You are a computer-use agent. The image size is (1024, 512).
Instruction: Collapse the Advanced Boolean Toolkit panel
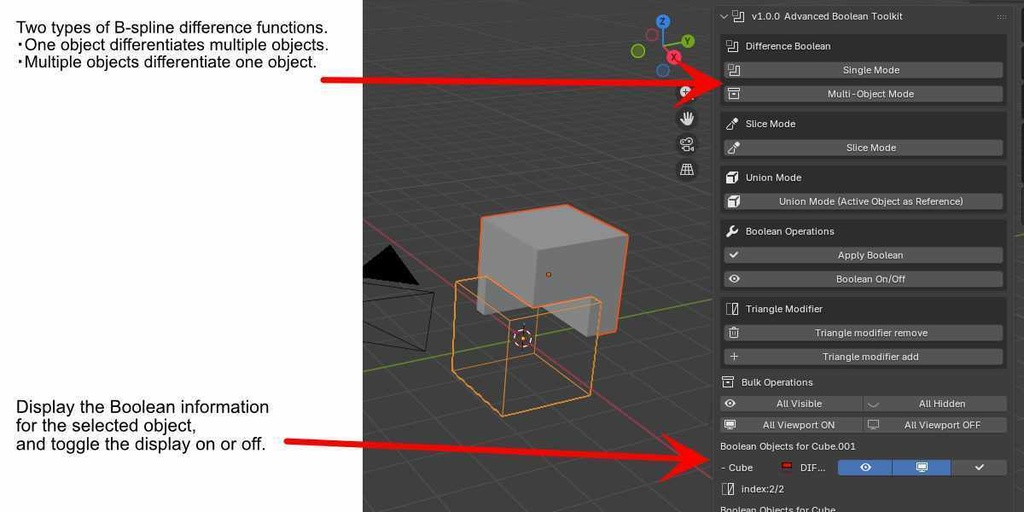724,16
